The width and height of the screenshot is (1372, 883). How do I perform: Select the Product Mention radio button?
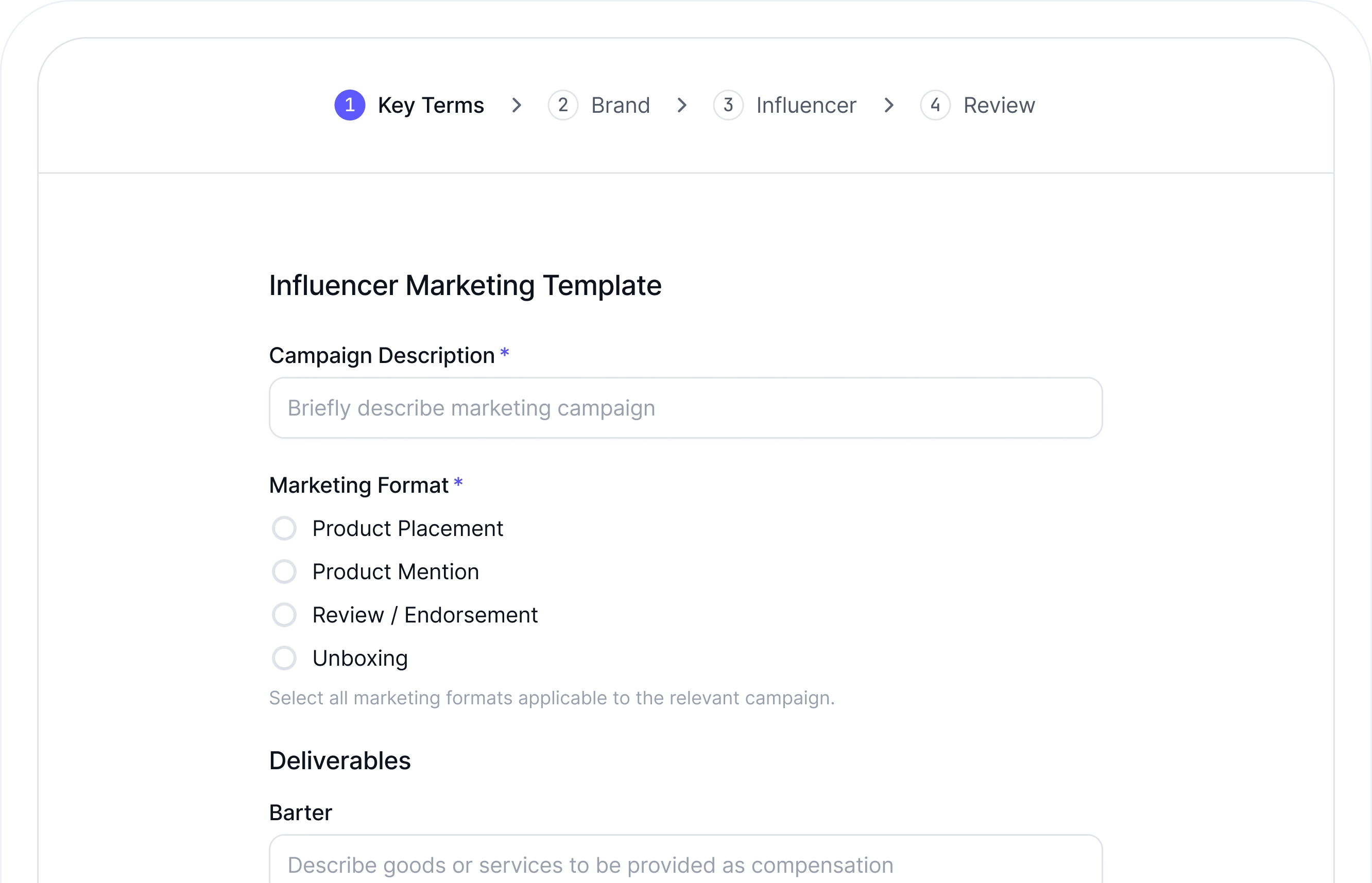(284, 572)
